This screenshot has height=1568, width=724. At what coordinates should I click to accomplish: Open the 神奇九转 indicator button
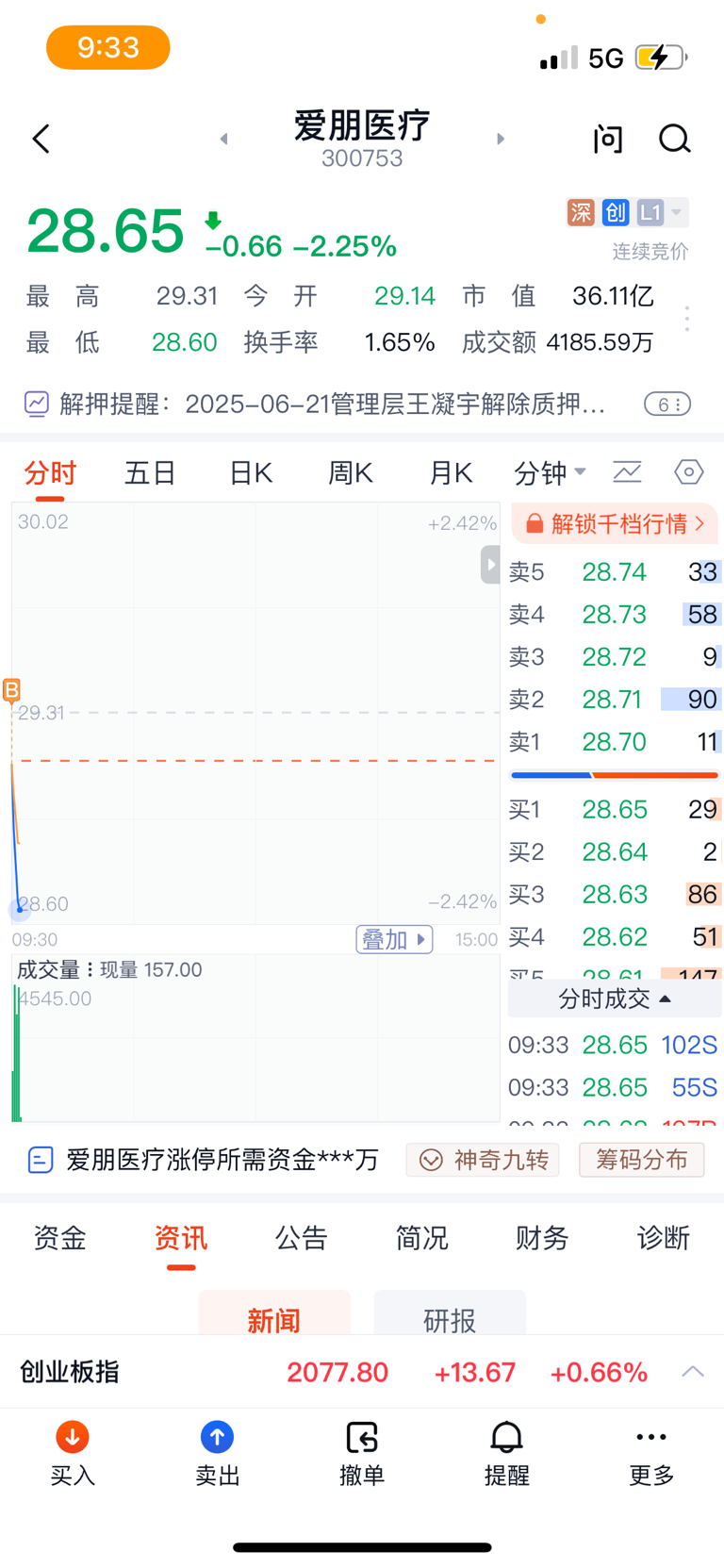pos(483,1160)
